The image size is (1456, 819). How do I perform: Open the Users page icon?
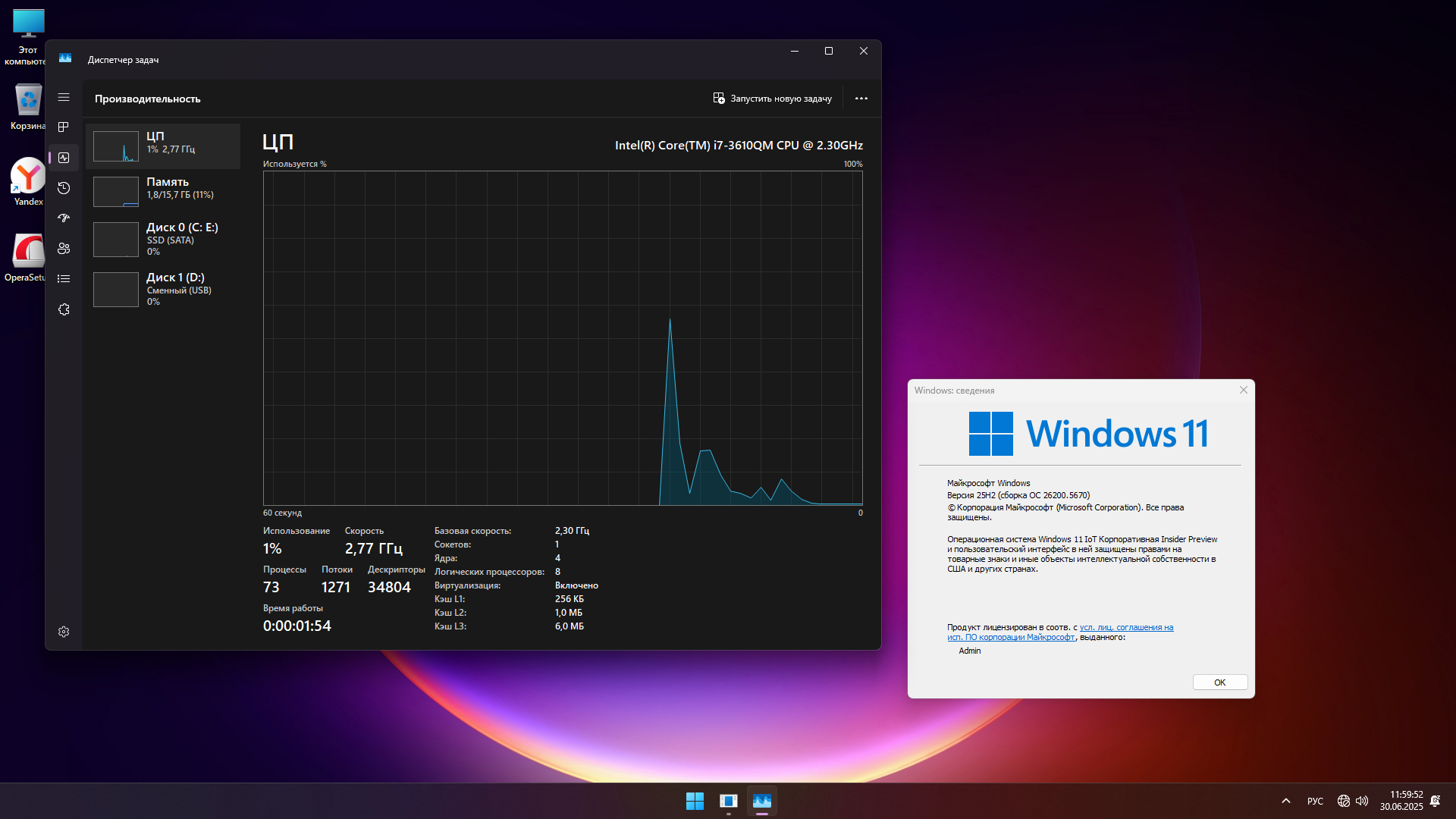click(64, 249)
